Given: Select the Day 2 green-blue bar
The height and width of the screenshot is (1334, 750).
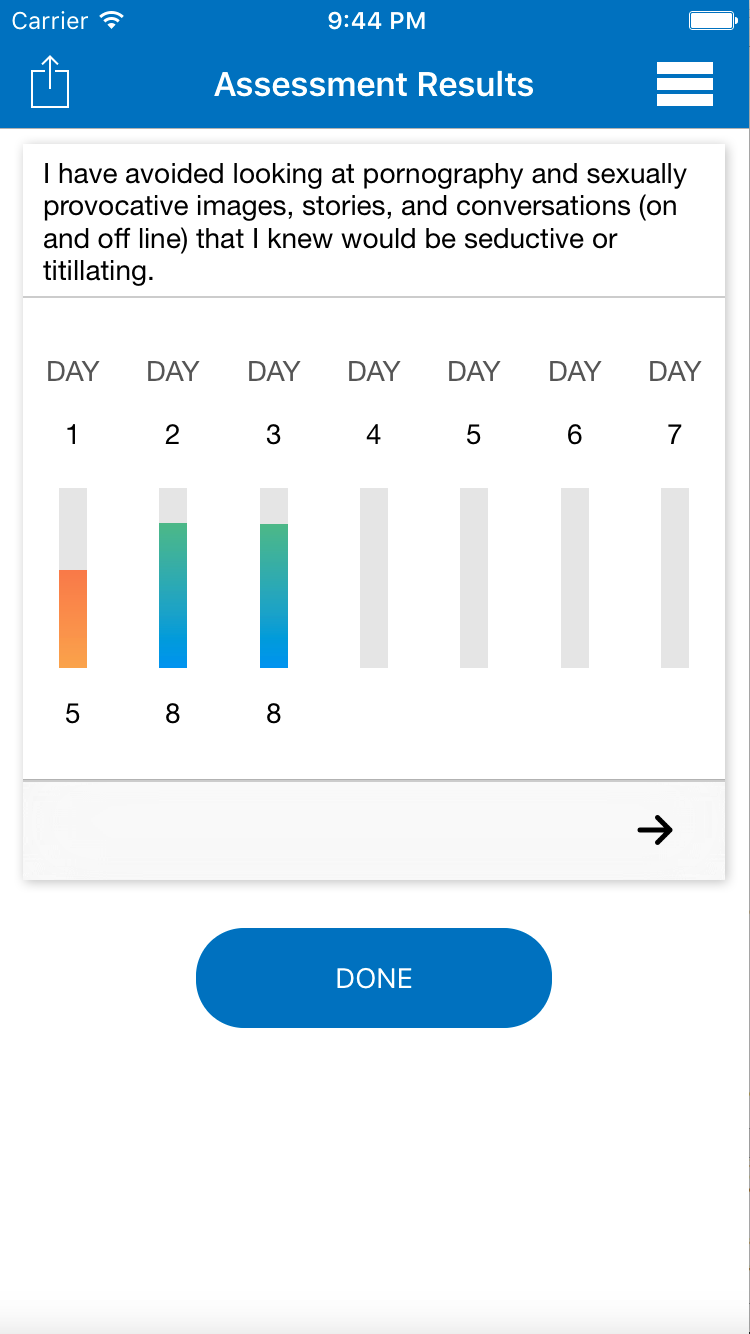Looking at the screenshot, I should (173, 595).
